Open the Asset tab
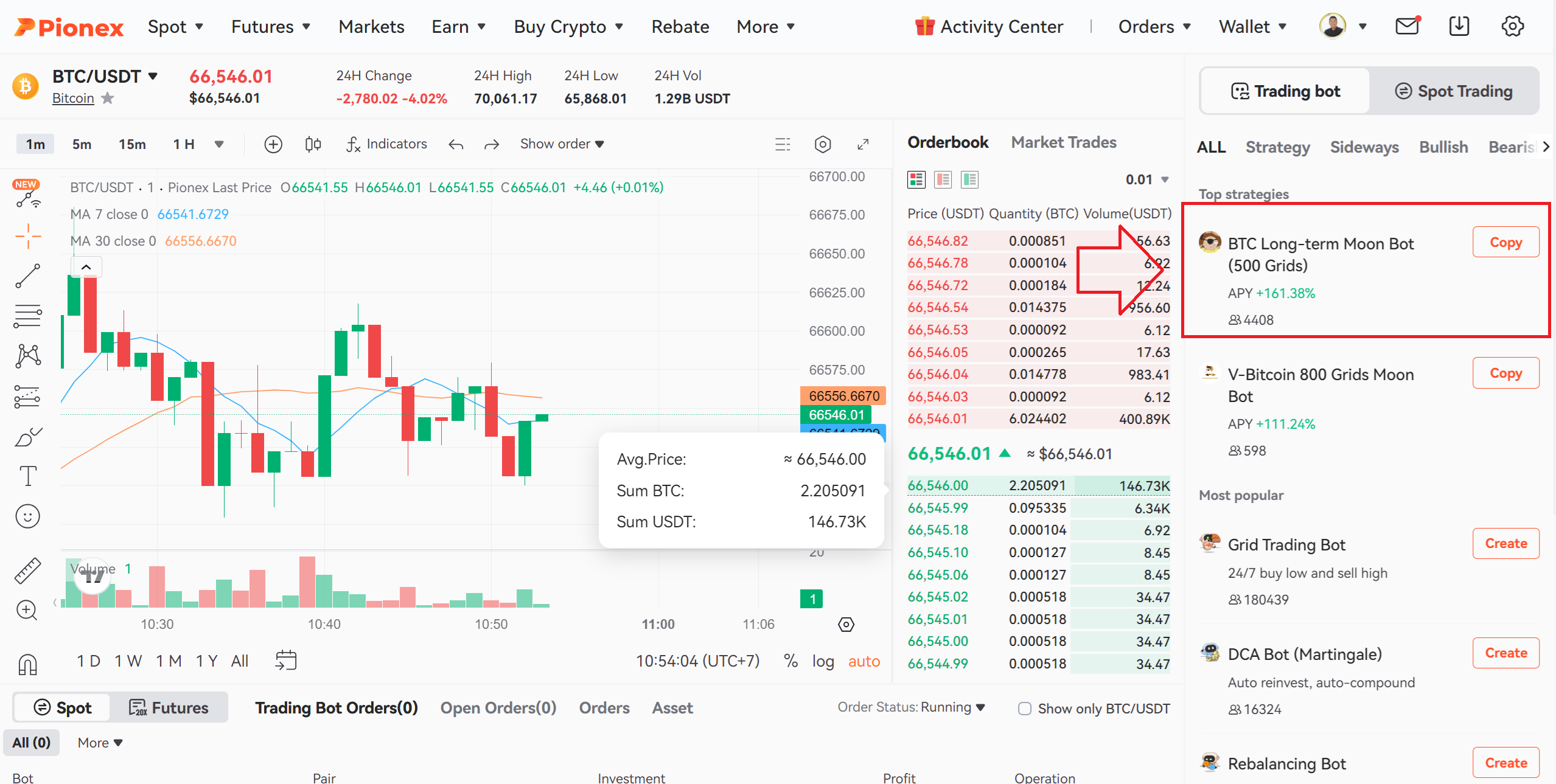1556x784 pixels. tap(672, 708)
